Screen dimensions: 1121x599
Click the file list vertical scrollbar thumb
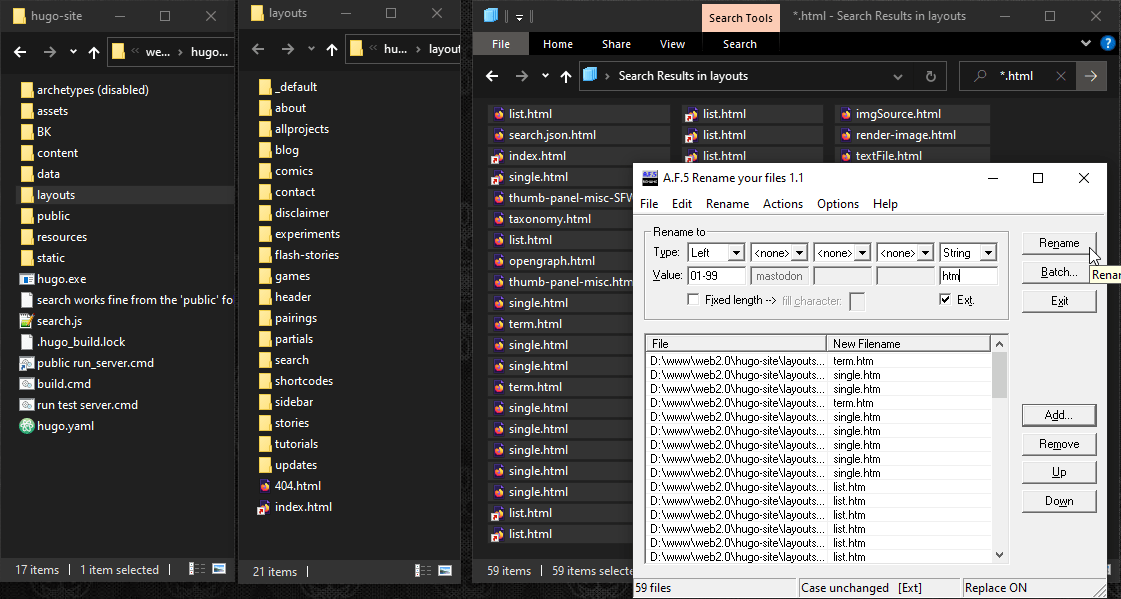tap(999, 377)
